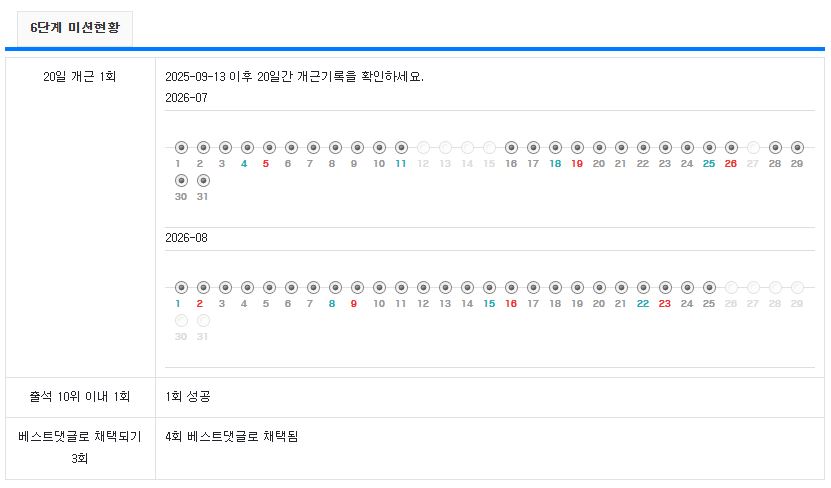Click attendance marker for day 2 of 2026-08
Viewport: 831px width, 488px height.
(x=203, y=287)
